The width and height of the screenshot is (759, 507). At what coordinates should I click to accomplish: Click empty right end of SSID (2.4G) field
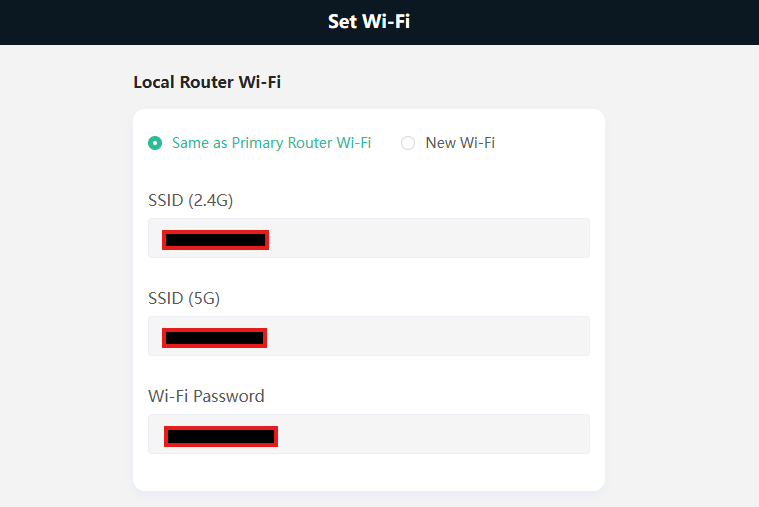[x=540, y=239]
